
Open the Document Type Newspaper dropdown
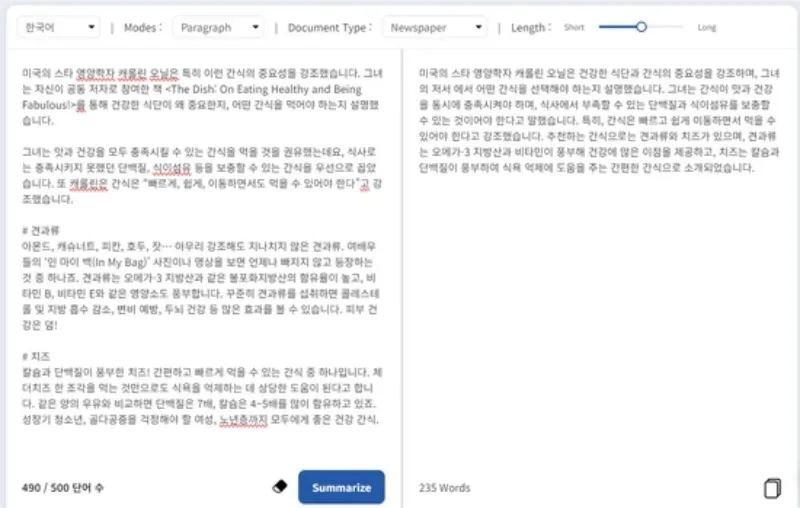(x=435, y=27)
